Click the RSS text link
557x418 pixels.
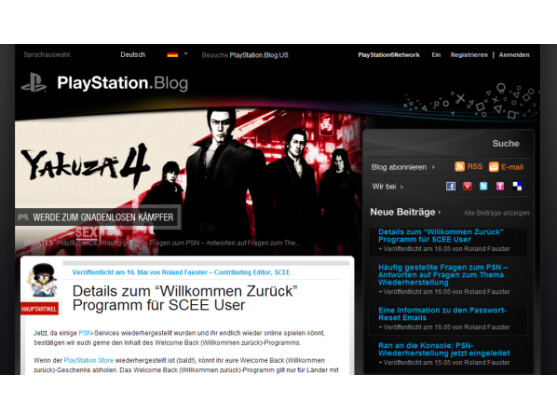(475, 167)
